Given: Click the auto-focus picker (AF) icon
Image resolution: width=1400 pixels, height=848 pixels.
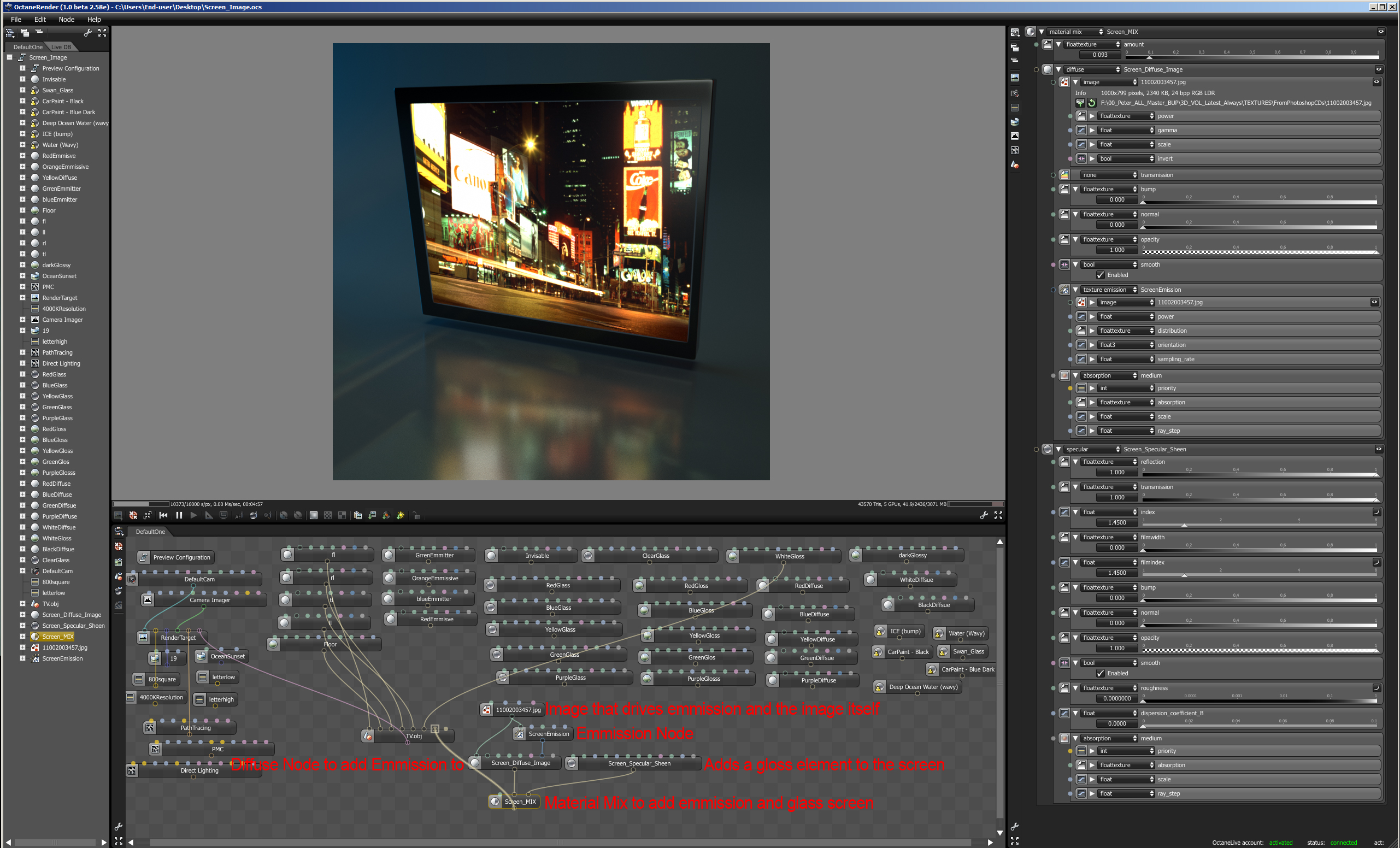Looking at the screenshot, I should [x=239, y=516].
